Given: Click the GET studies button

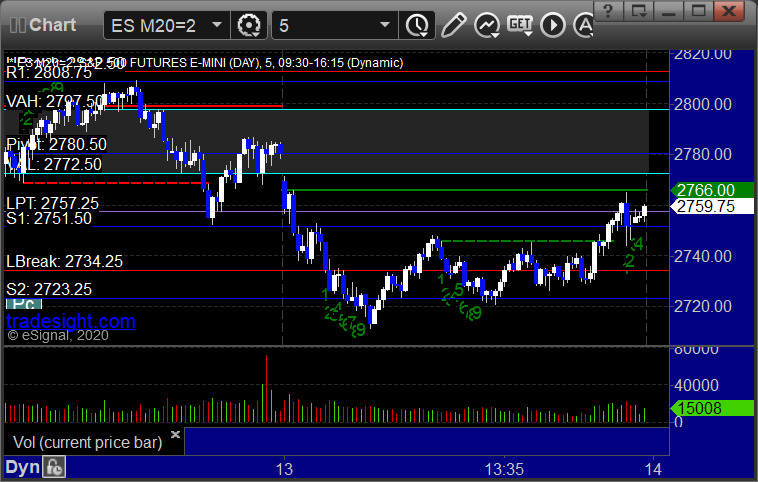Looking at the screenshot, I should click(520, 25).
